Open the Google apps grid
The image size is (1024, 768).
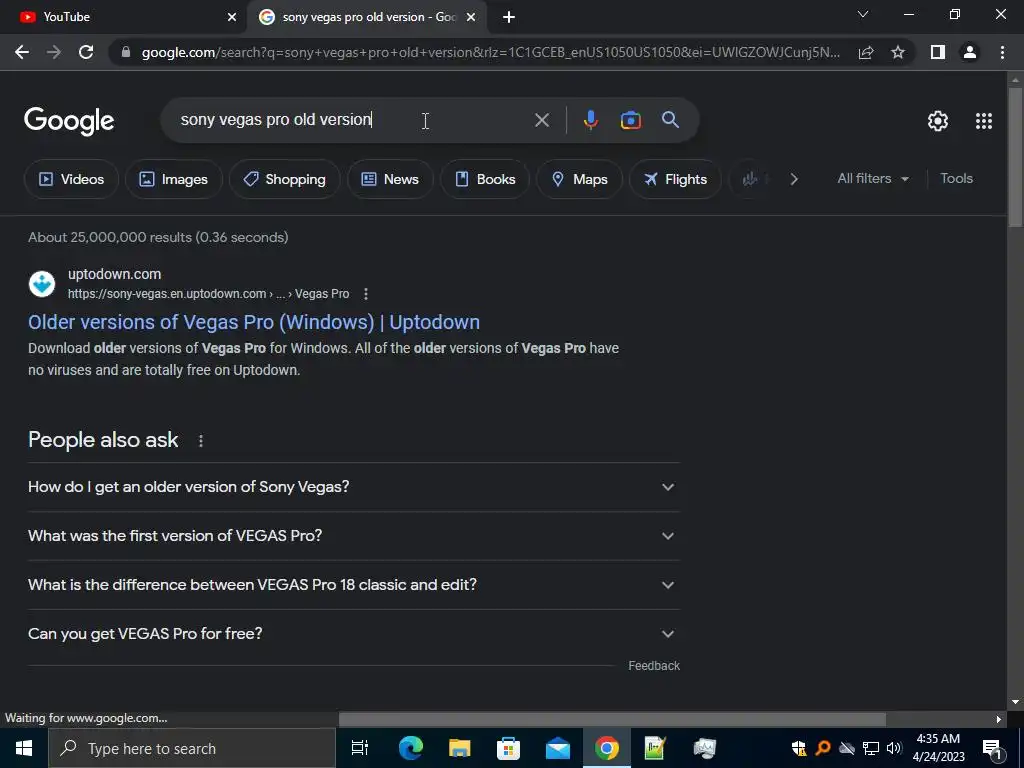pyautogui.click(x=984, y=121)
